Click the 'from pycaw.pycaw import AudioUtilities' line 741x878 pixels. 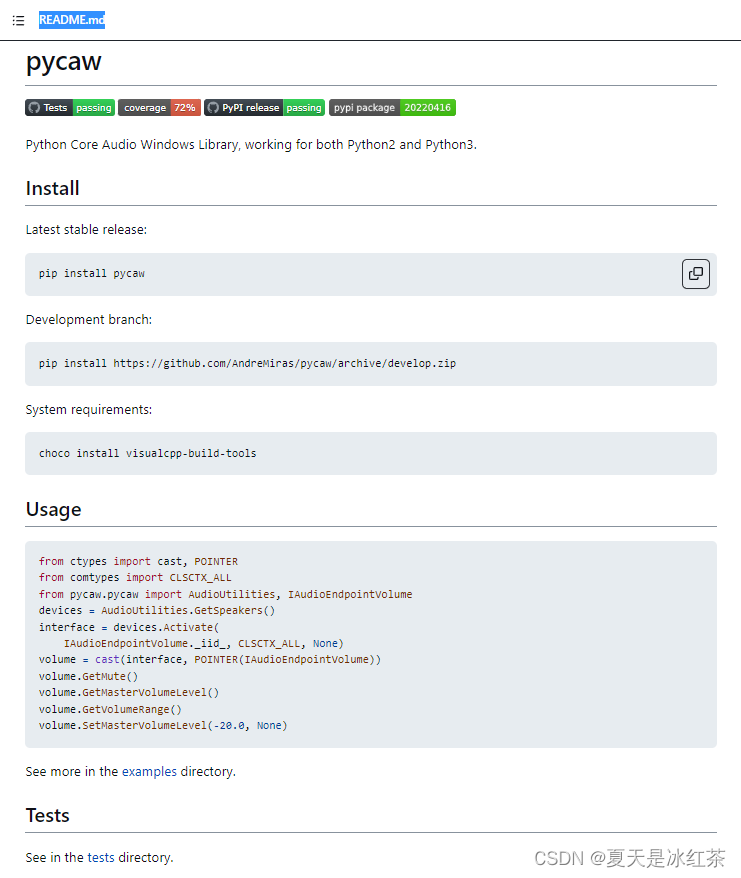[226, 594]
